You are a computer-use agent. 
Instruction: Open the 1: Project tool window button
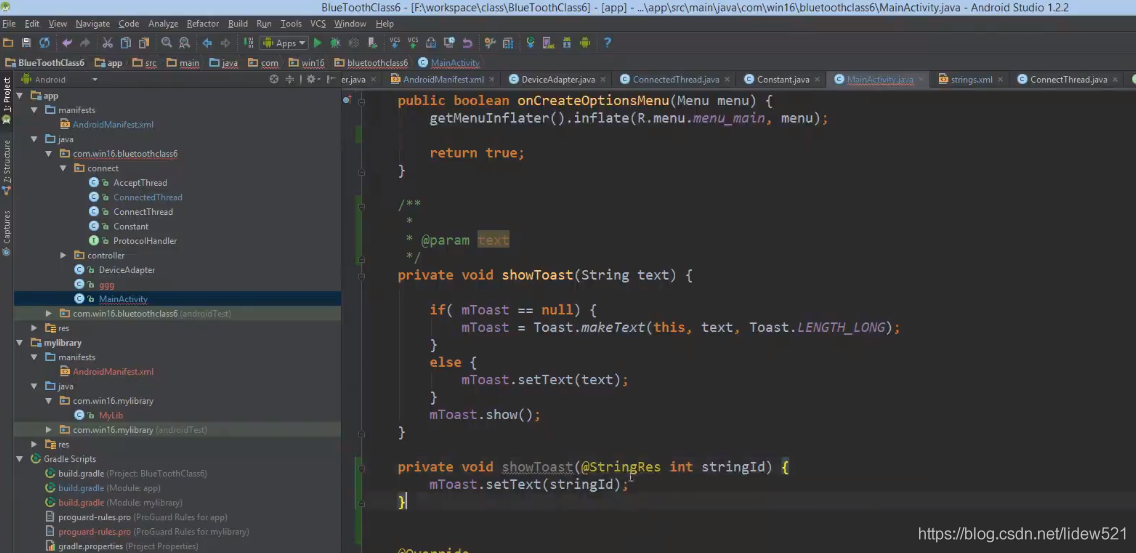click(7, 100)
